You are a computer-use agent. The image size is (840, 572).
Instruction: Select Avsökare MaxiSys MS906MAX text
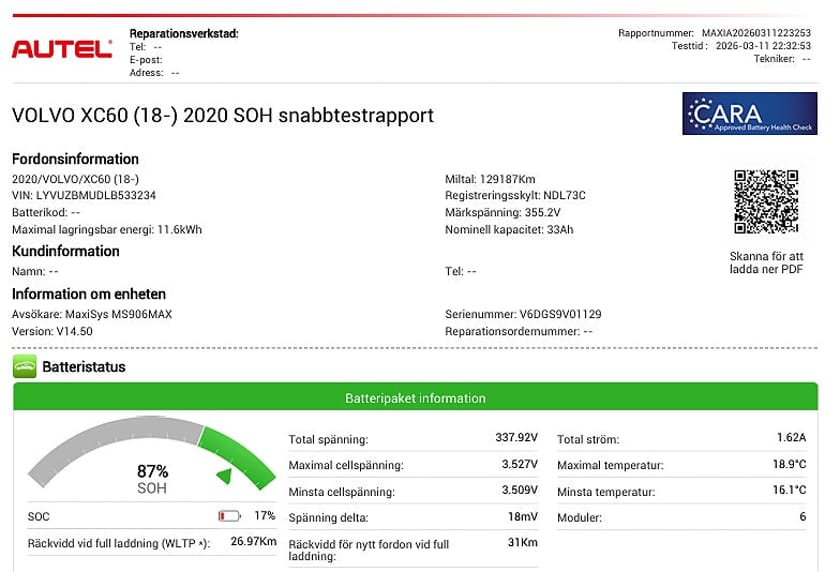click(92, 314)
